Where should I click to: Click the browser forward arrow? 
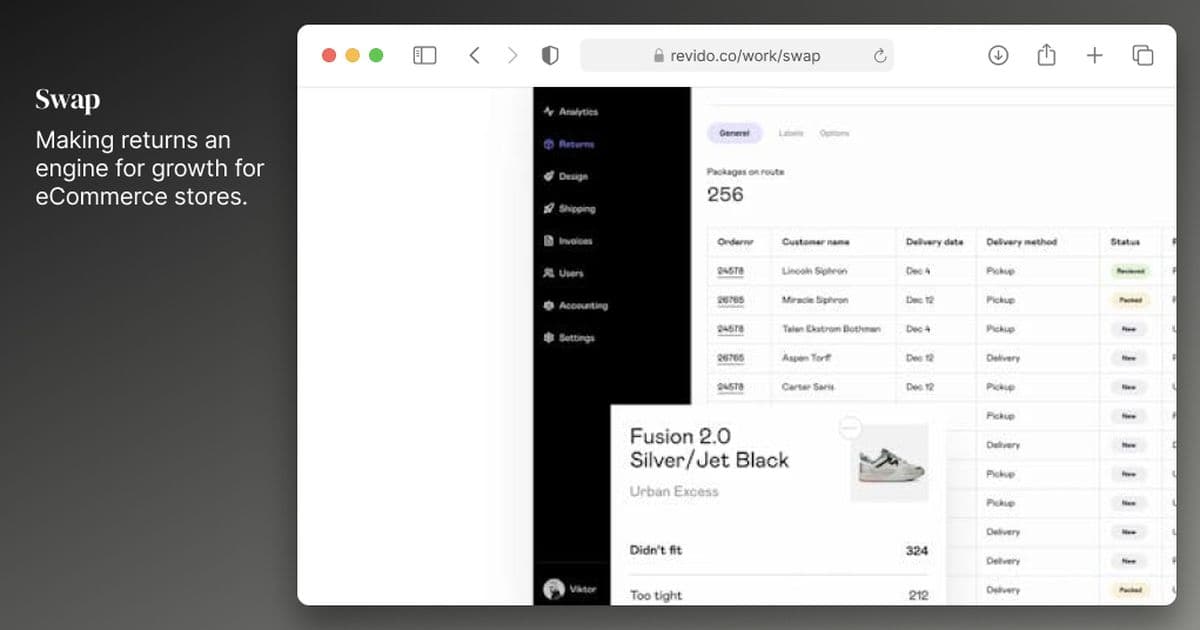[512, 56]
